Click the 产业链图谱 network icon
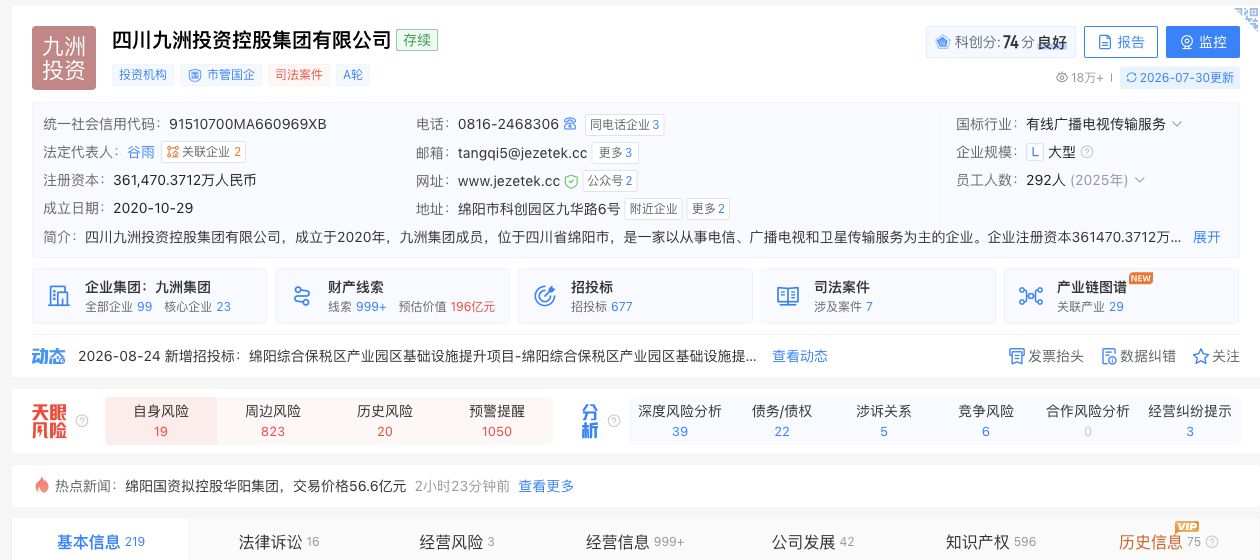The height and width of the screenshot is (560, 1260). click(x=1031, y=296)
